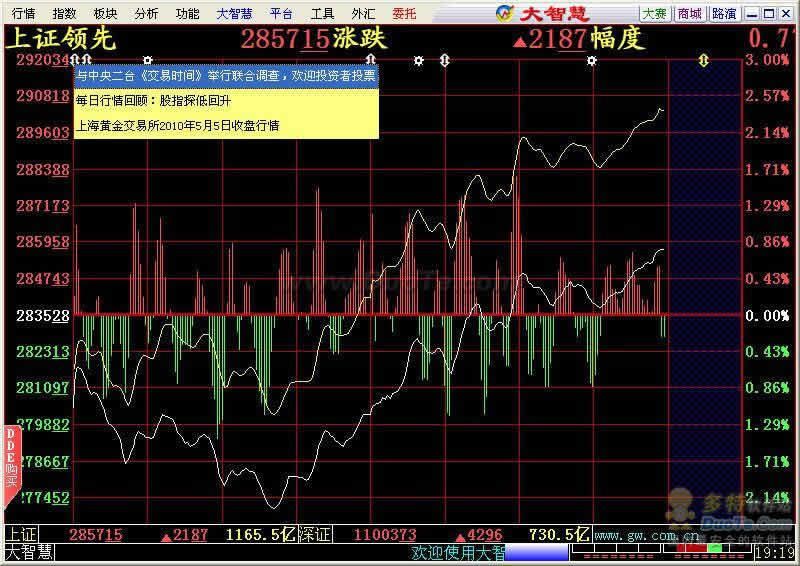Minimize the 大智慧 window
The height and width of the screenshot is (566, 800).
click(x=752, y=14)
